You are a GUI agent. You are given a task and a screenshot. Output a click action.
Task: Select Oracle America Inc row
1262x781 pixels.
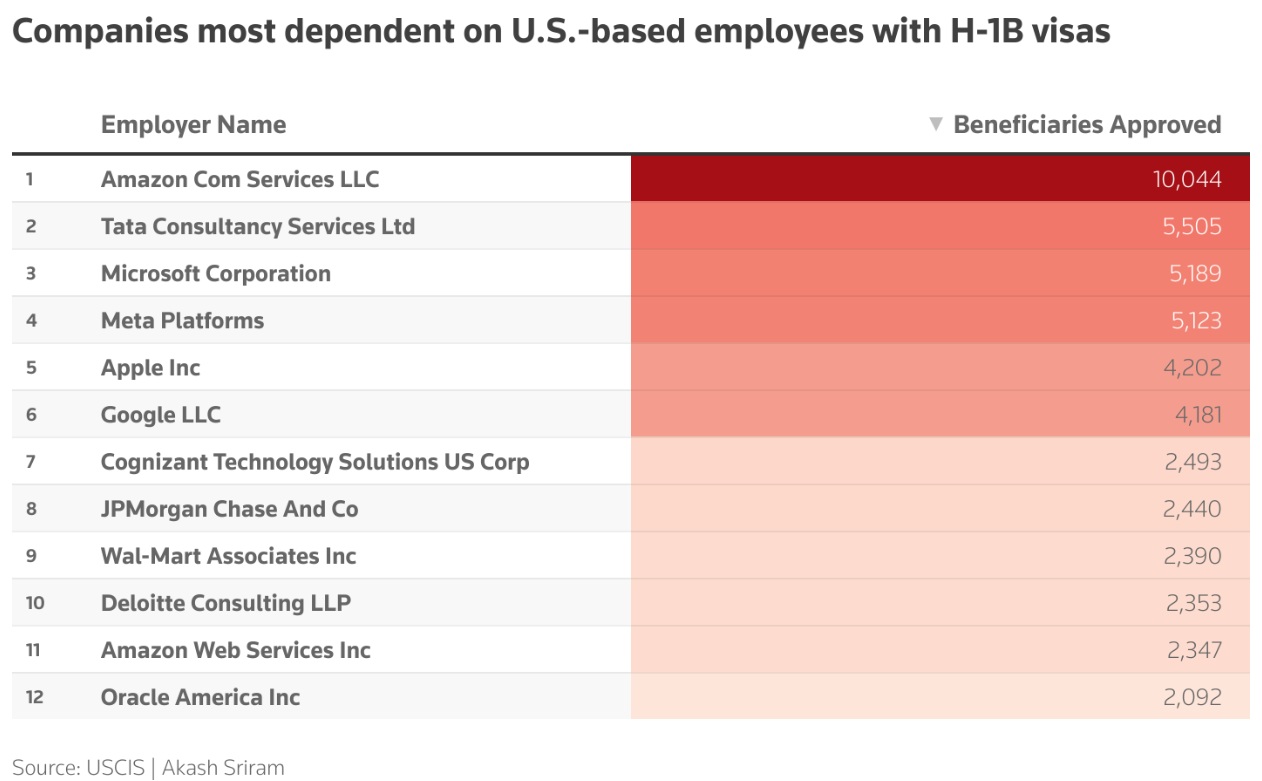631,696
